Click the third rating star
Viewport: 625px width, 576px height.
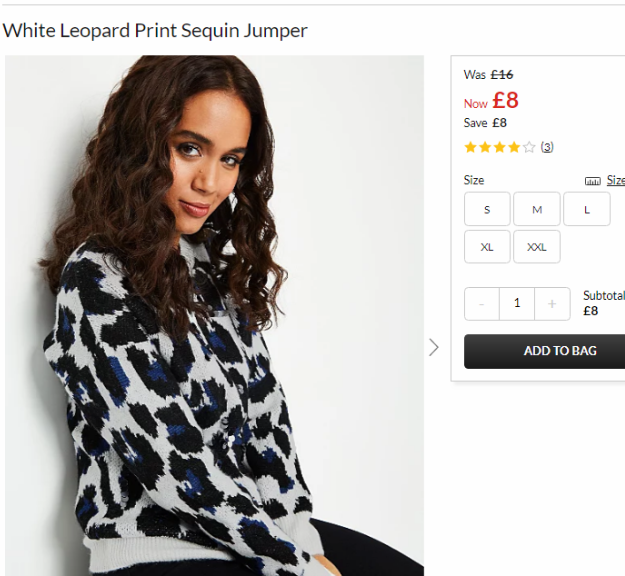500,147
